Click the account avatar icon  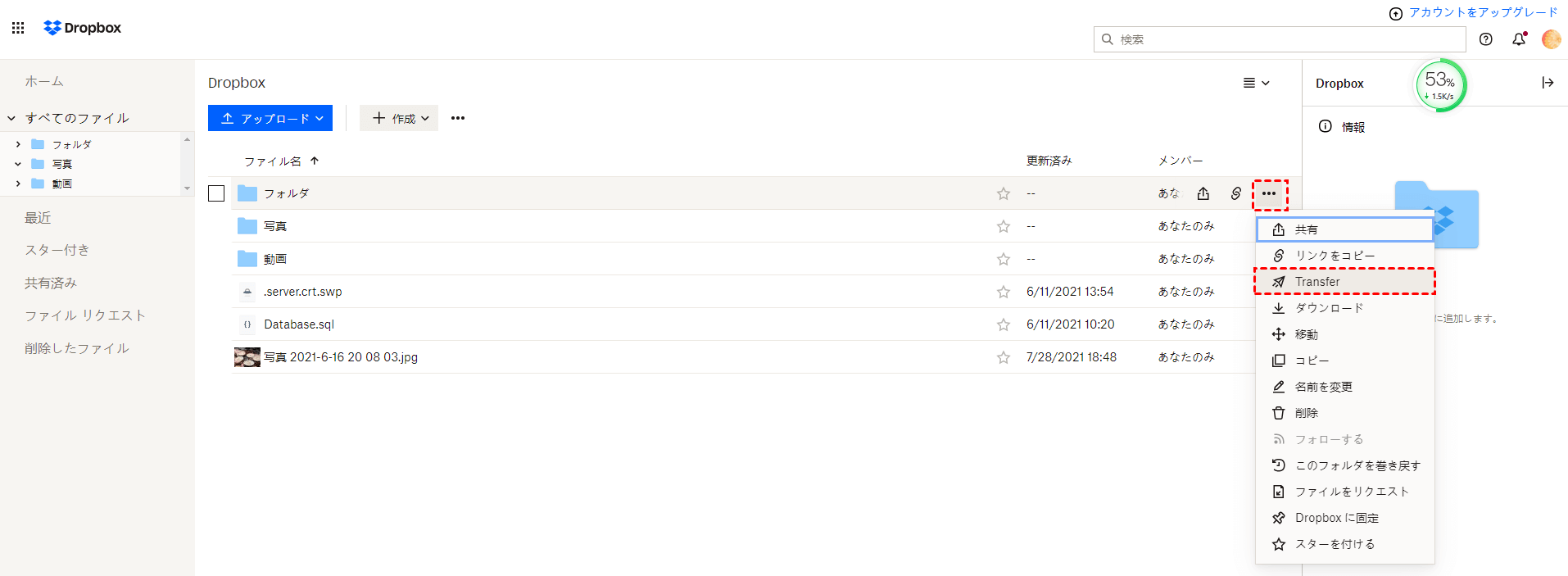click(1550, 39)
